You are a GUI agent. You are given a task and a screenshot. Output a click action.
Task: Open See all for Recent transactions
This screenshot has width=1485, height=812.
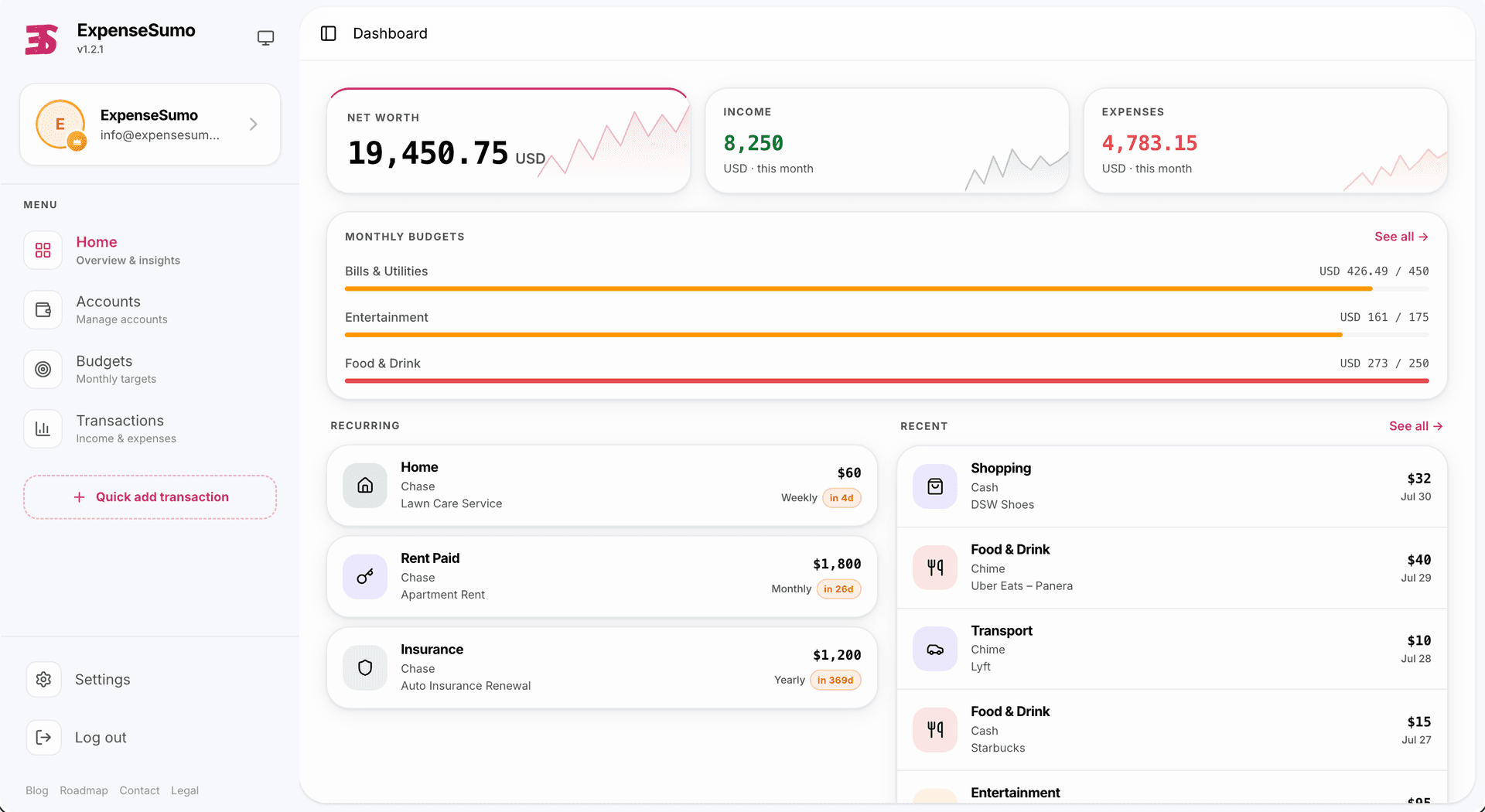coord(1415,426)
